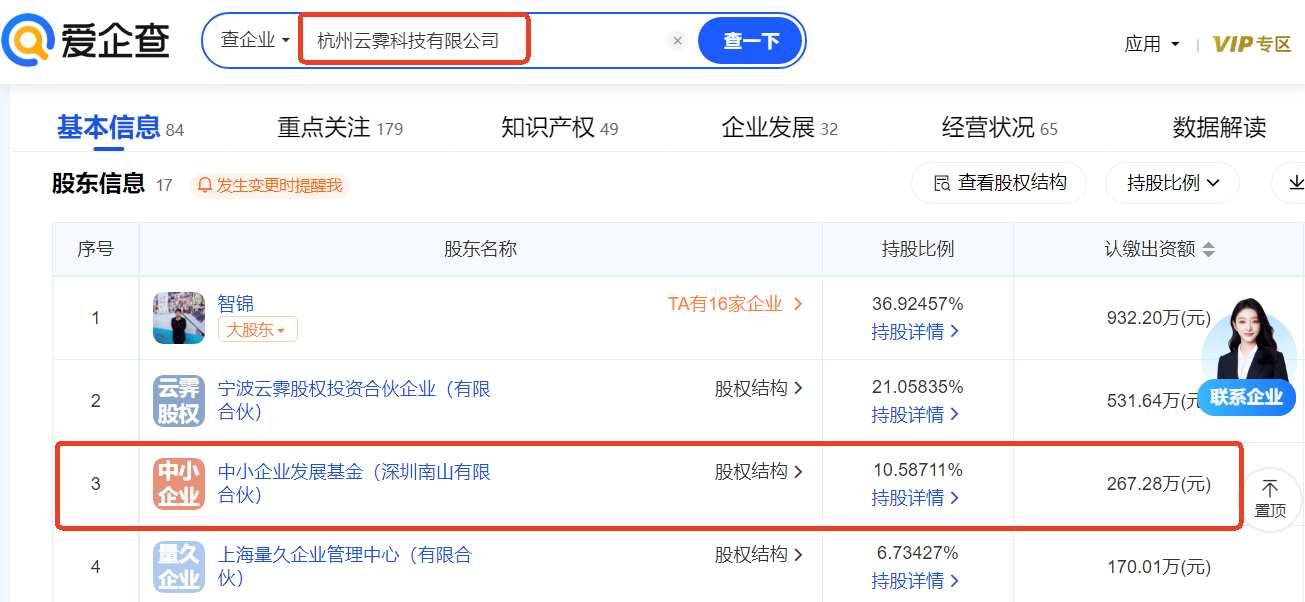The width and height of the screenshot is (1305, 602).
Task: Click the 爱企查 logo
Action: pyautogui.click(x=86, y=41)
